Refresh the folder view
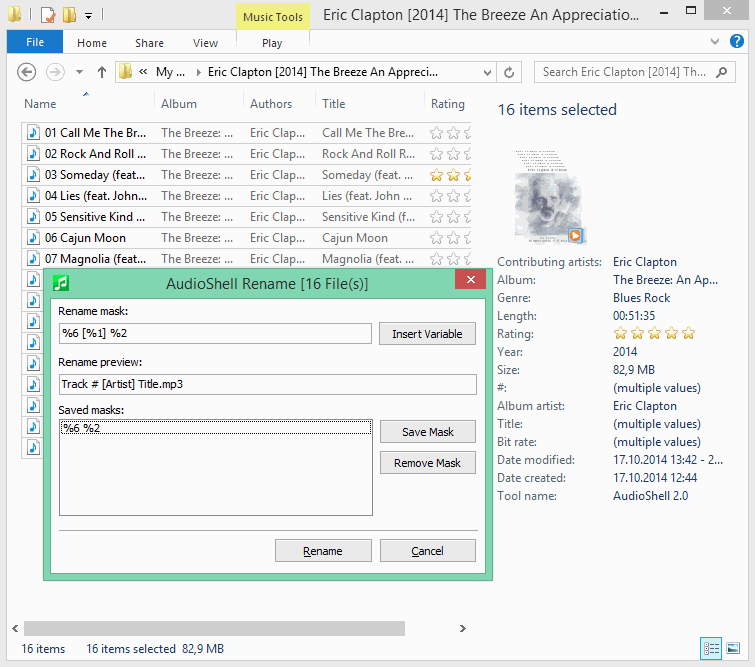The image size is (755, 667). pos(509,72)
